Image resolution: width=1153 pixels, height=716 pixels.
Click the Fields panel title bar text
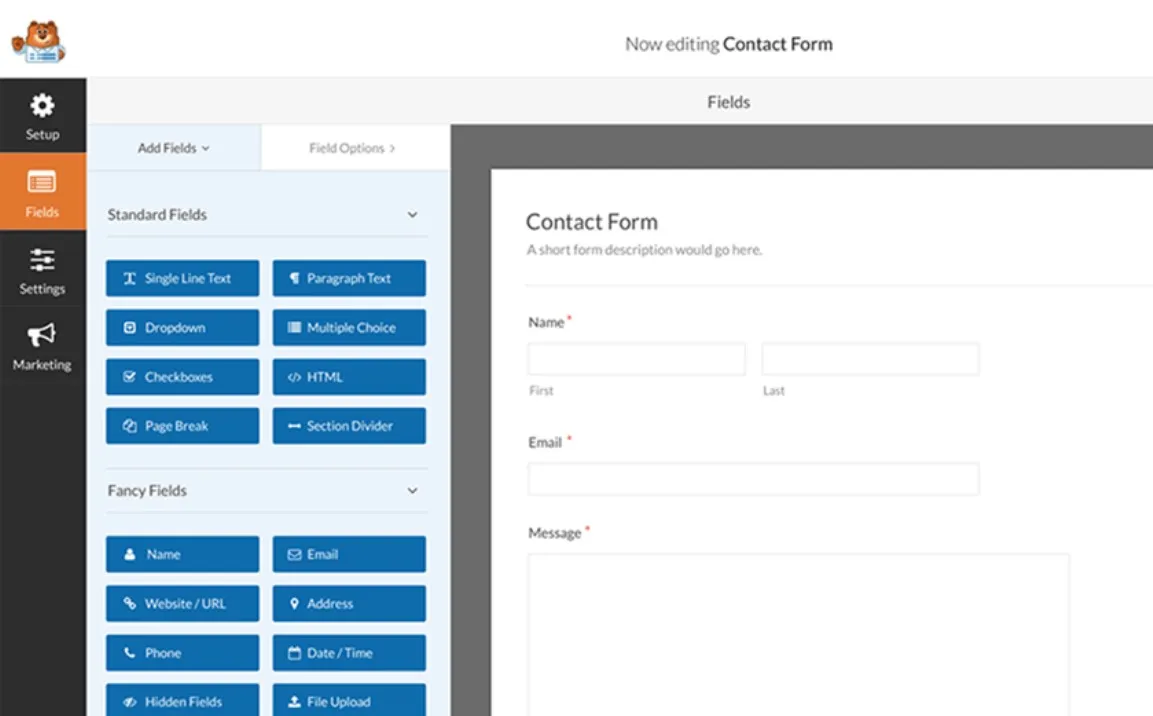tap(729, 102)
